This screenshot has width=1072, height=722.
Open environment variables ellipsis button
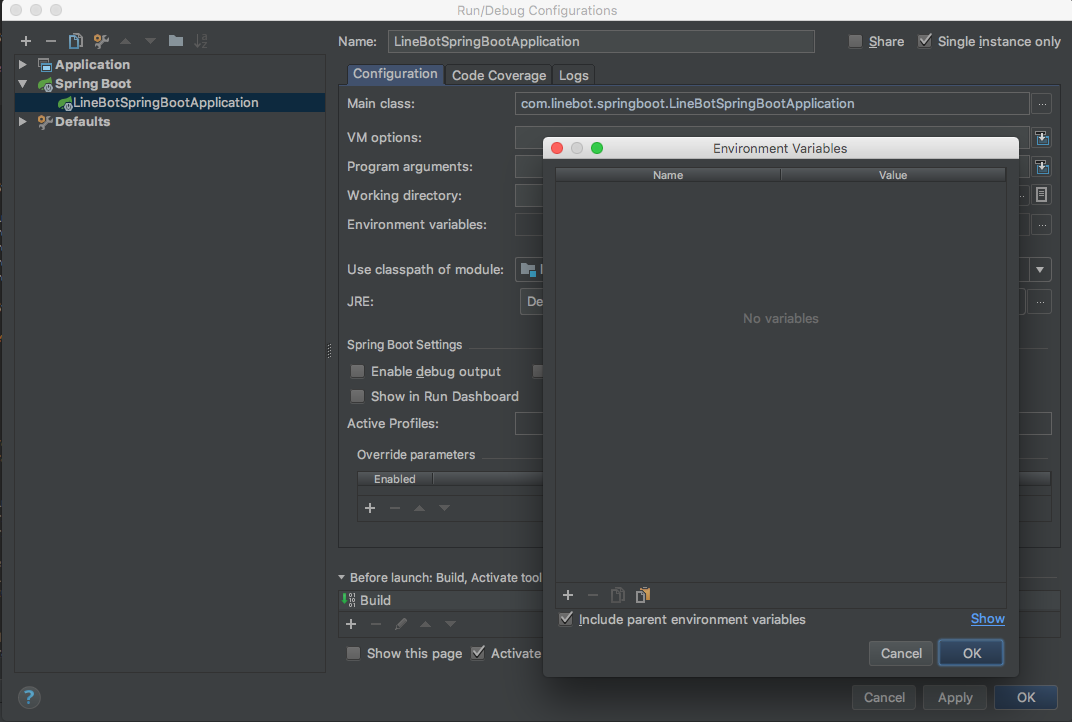(x=1042, y=224)
